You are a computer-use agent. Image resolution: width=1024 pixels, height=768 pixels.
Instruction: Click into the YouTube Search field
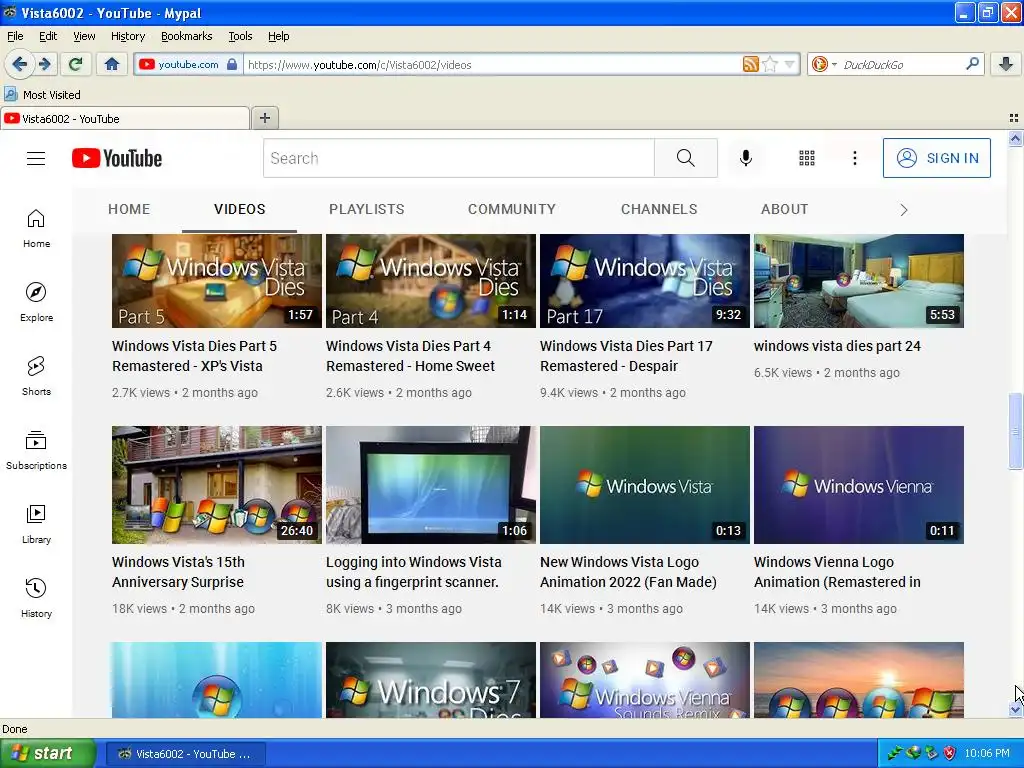(x=459, y=158)
